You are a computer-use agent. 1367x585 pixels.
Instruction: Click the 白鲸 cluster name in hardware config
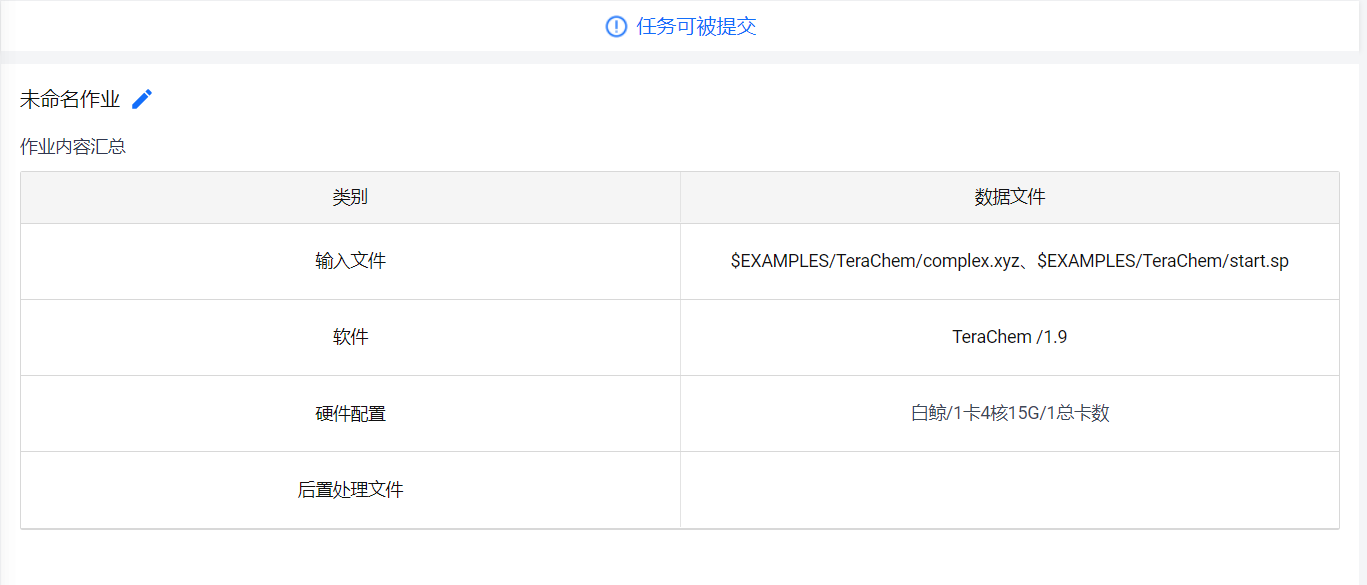tap(930, 413)
